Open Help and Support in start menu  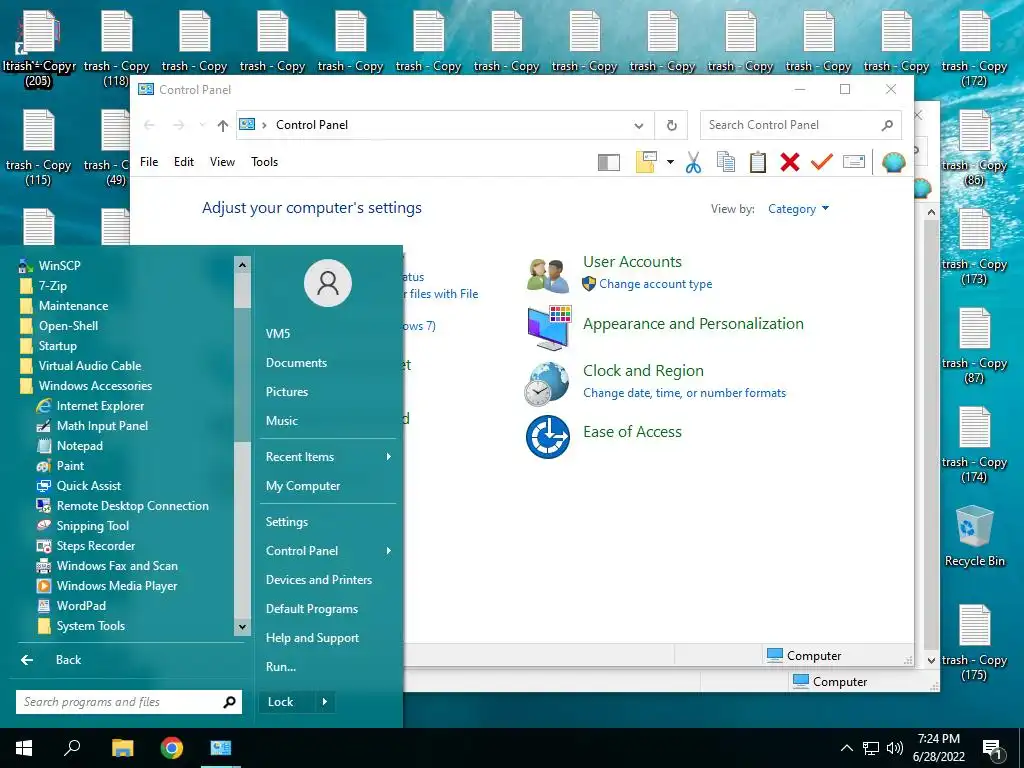[312, 638]
